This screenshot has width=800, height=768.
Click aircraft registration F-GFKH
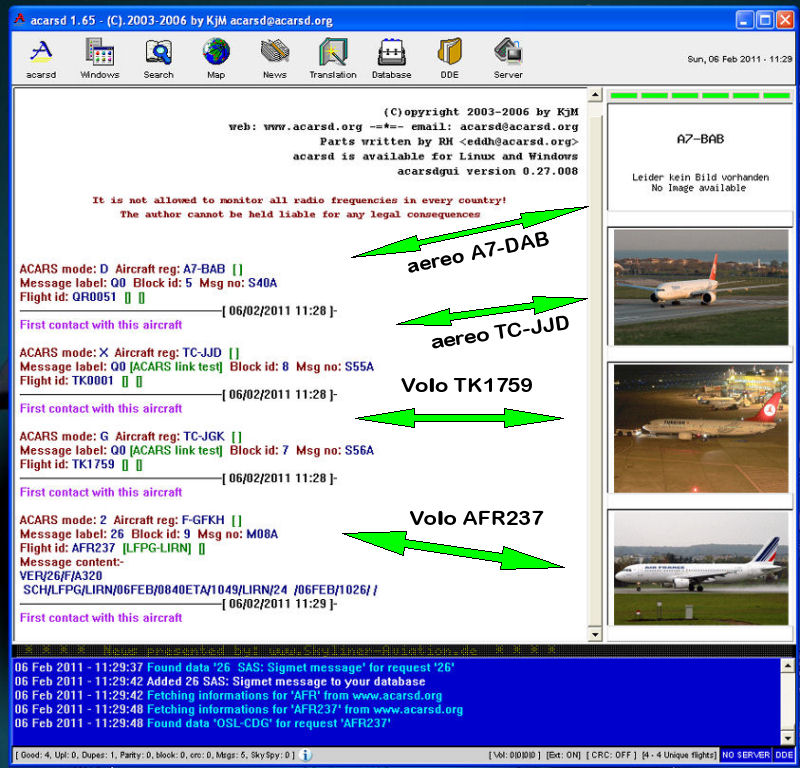pos(203,520)
